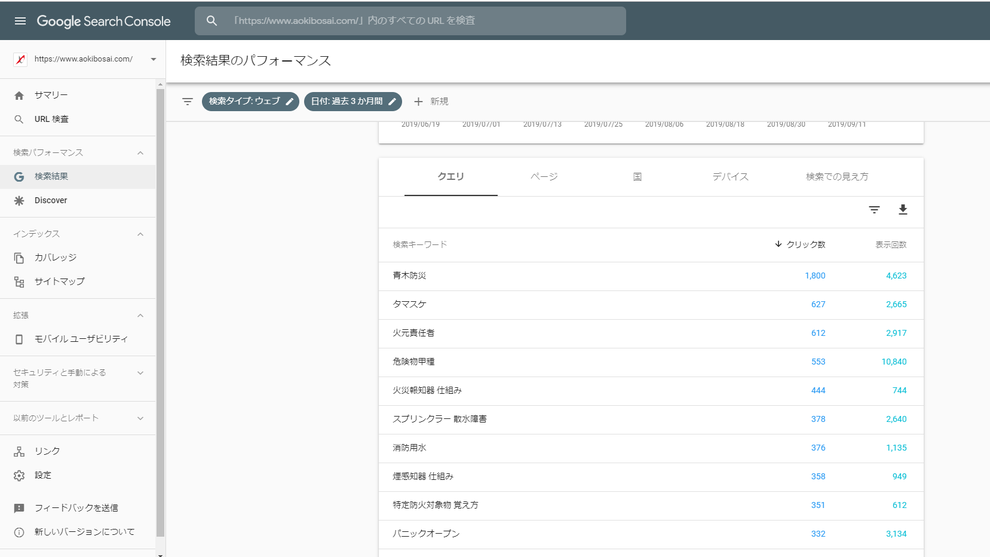
Task: Open サイトマップ page
Action: coord(59,282)
